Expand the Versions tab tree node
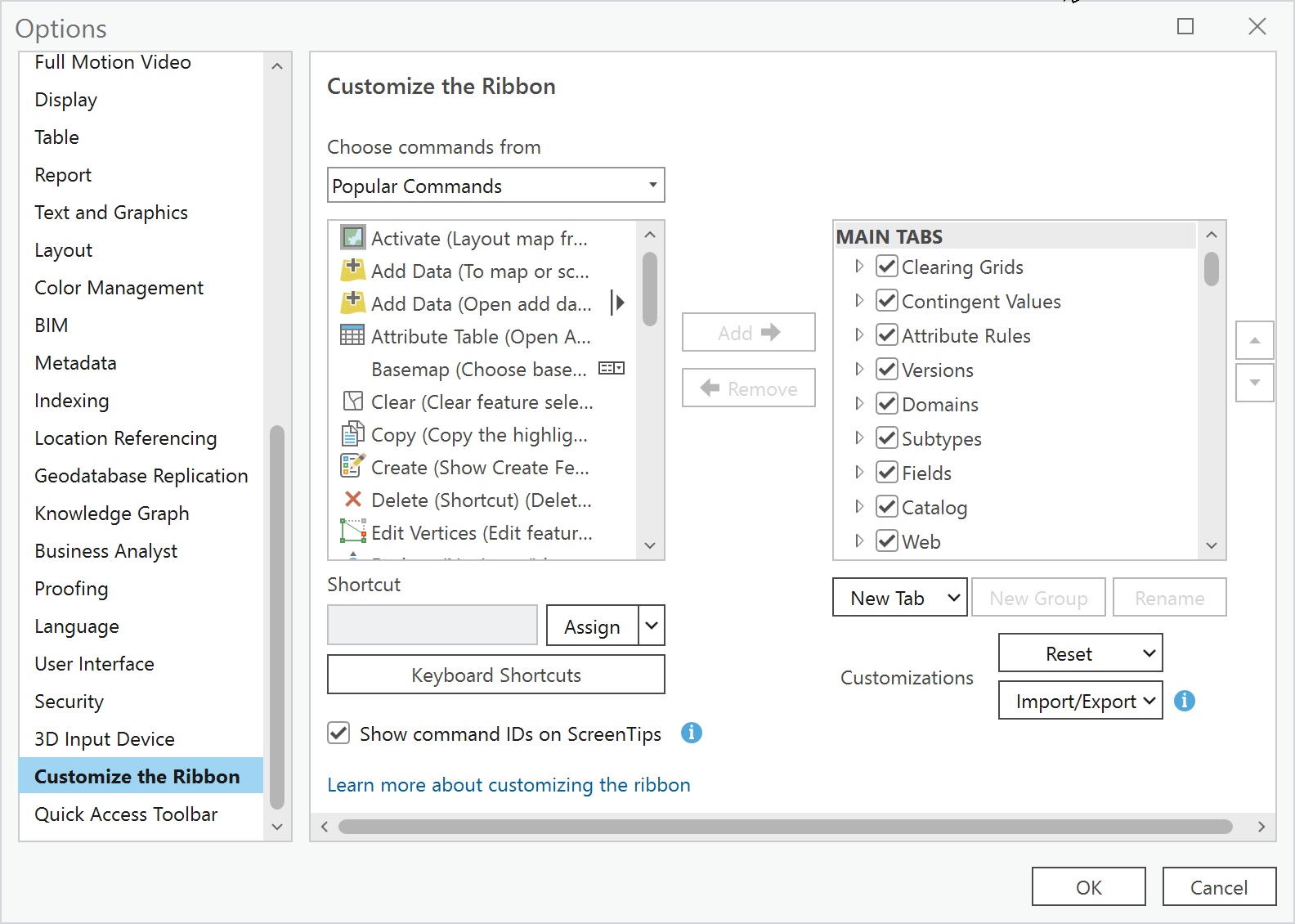1295x924 pixels. pyautogui.click(x=858, y=370)
